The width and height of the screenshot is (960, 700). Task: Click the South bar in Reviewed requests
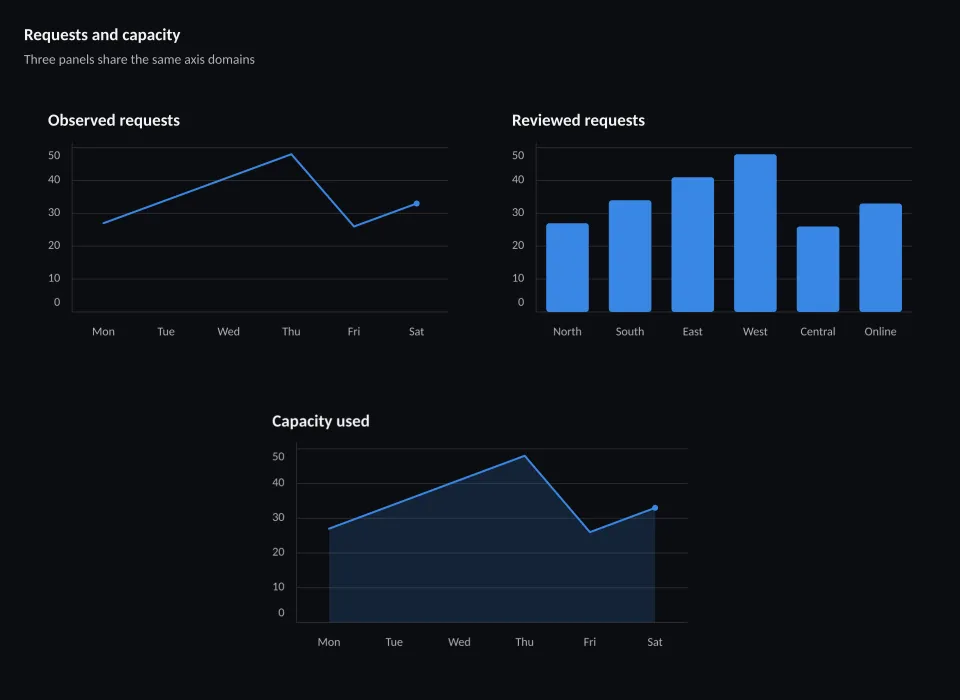[630, 256]
